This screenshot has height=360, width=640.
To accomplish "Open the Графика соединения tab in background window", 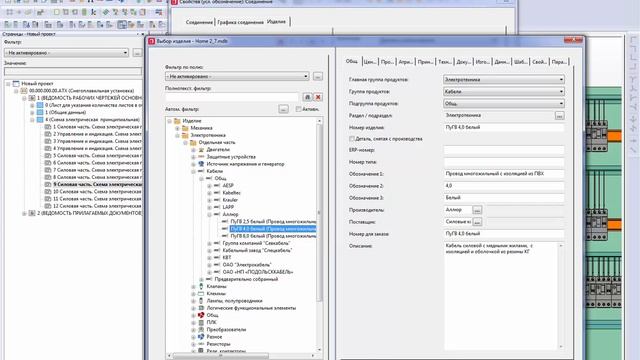I will click(x=240, y=22).
